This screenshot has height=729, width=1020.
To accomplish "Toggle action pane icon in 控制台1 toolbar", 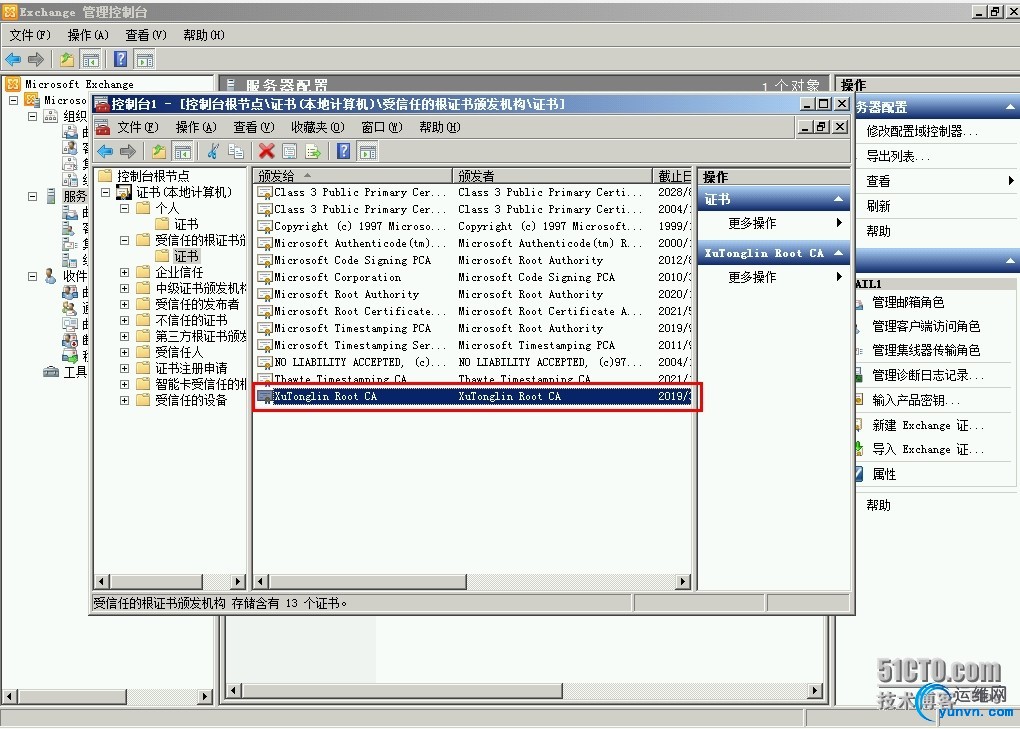I will coord(368,152).
